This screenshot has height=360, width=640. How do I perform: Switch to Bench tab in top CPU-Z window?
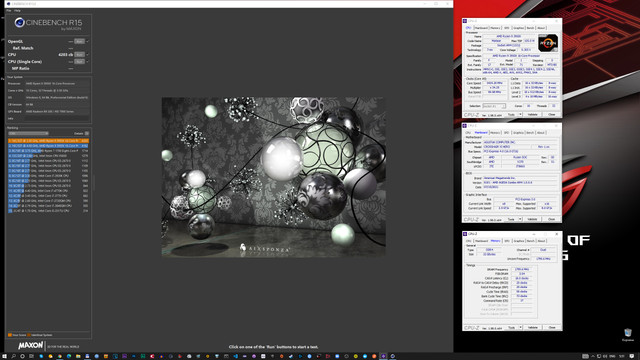tap(530, 28)
